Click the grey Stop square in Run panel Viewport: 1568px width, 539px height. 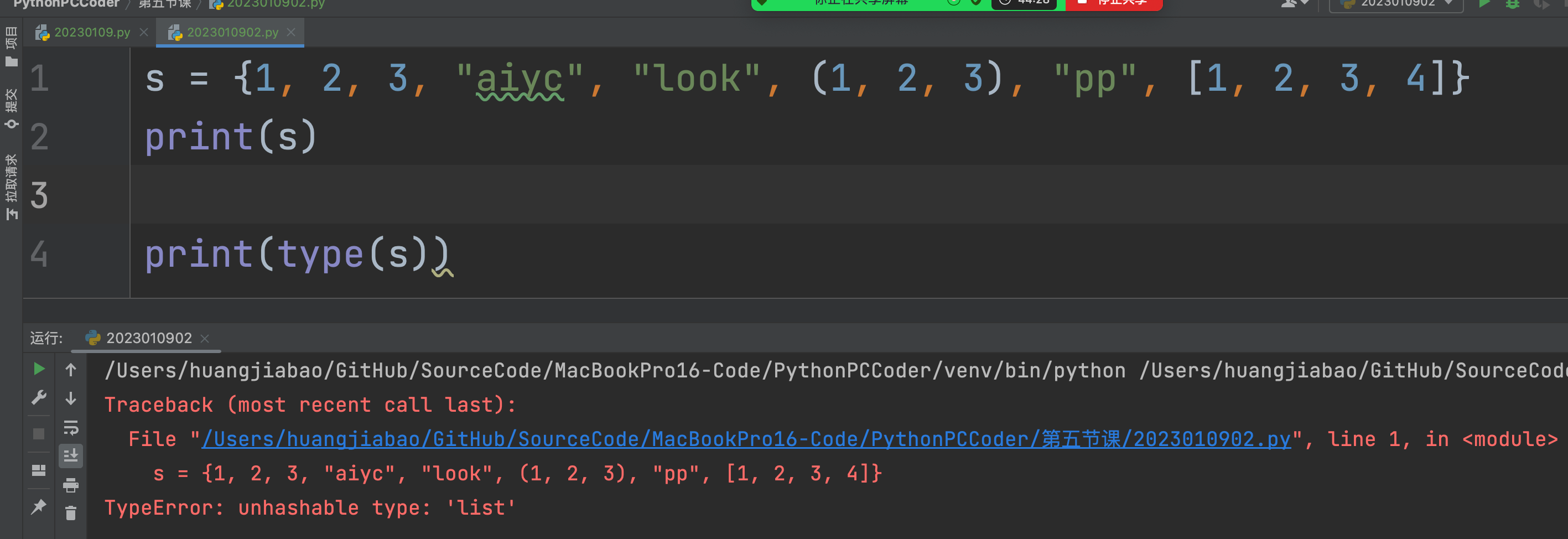pos(38,434)
